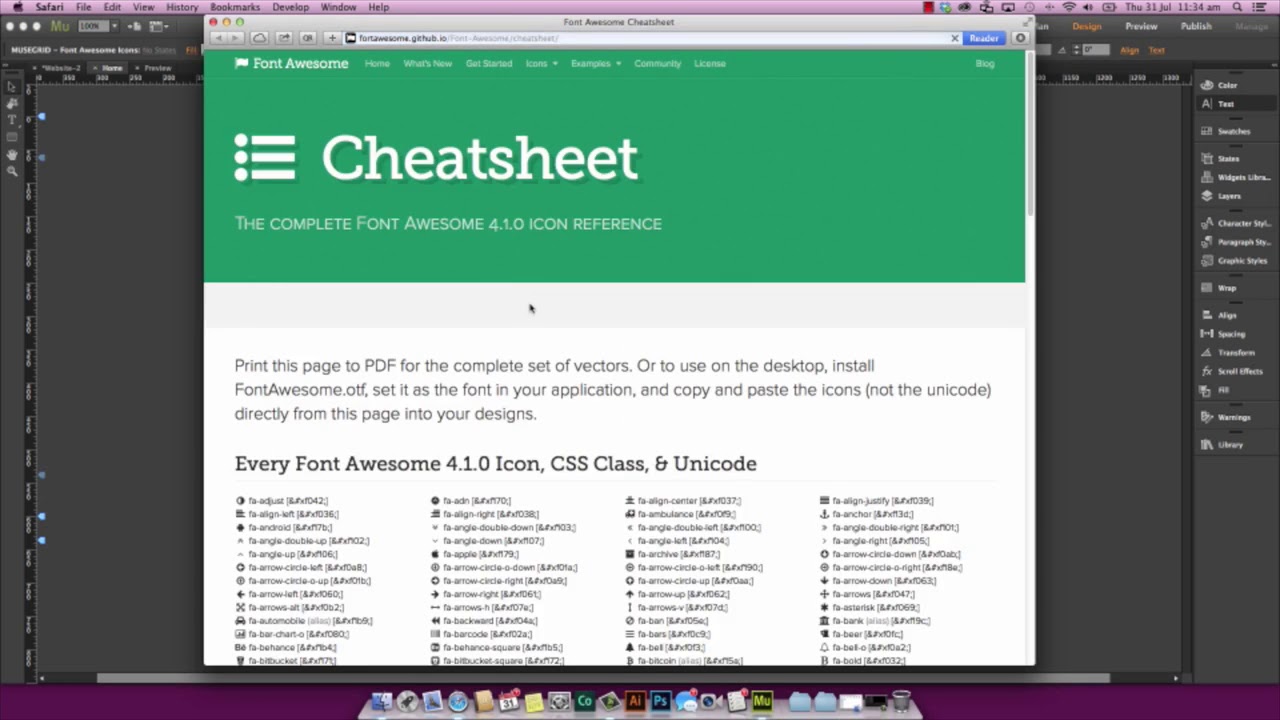Switch to Muse Publish mode
1280x720 pixels.
pos(1196,26)
